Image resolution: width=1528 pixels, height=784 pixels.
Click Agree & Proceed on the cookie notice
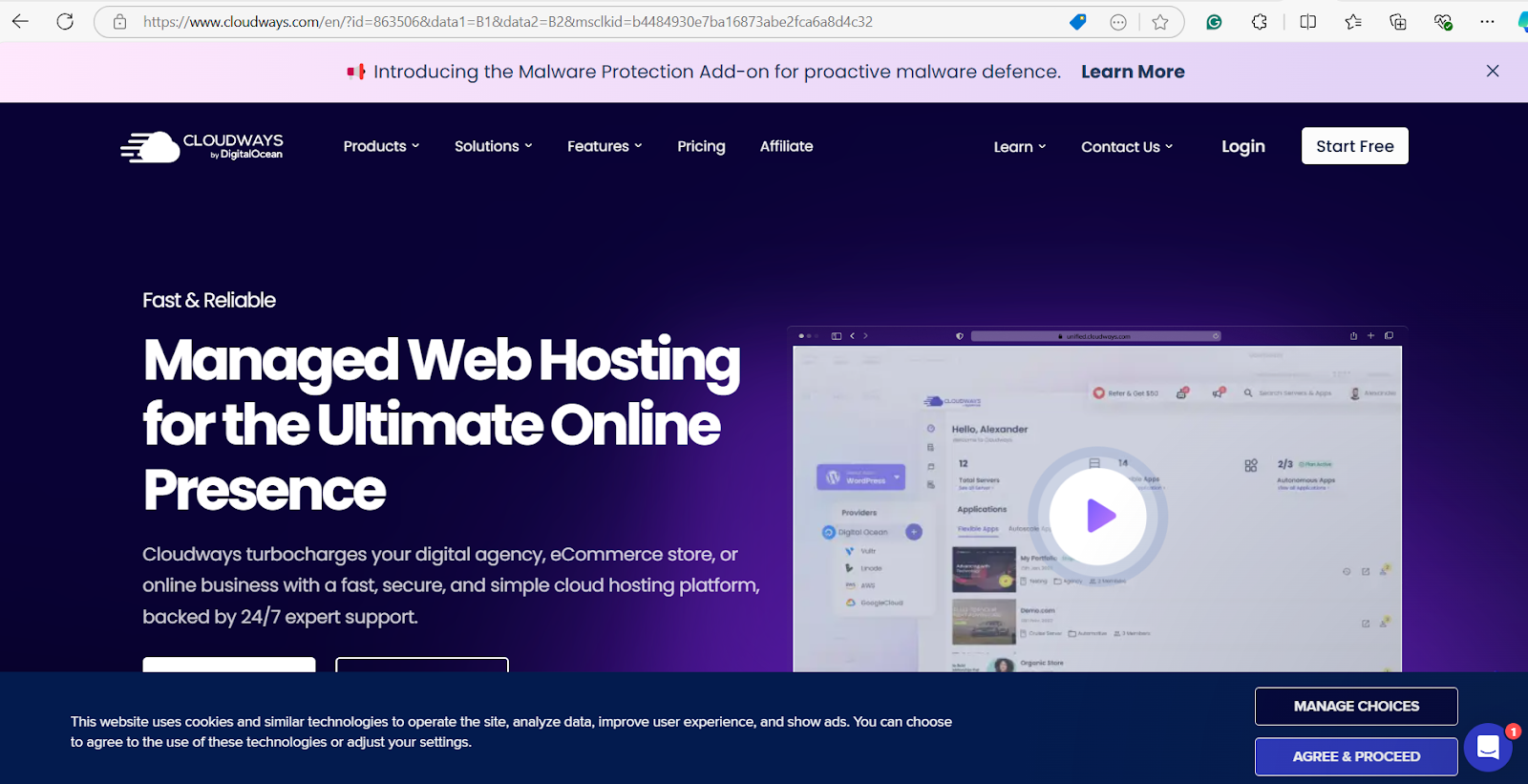click(1356, 756)
